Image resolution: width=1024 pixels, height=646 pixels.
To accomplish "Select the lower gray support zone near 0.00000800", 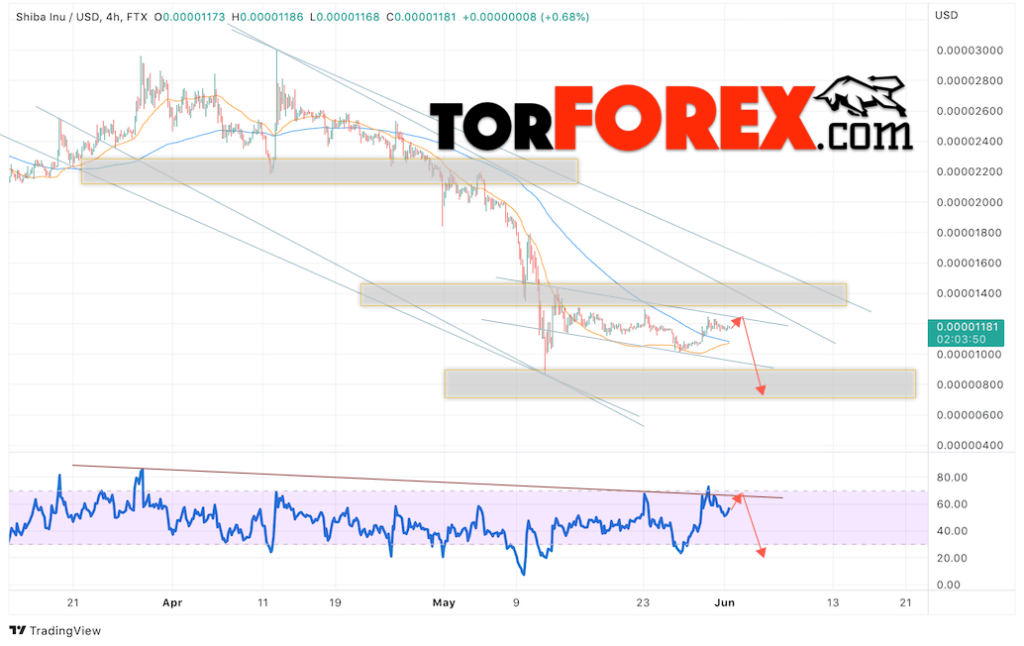I will point(680,384).
